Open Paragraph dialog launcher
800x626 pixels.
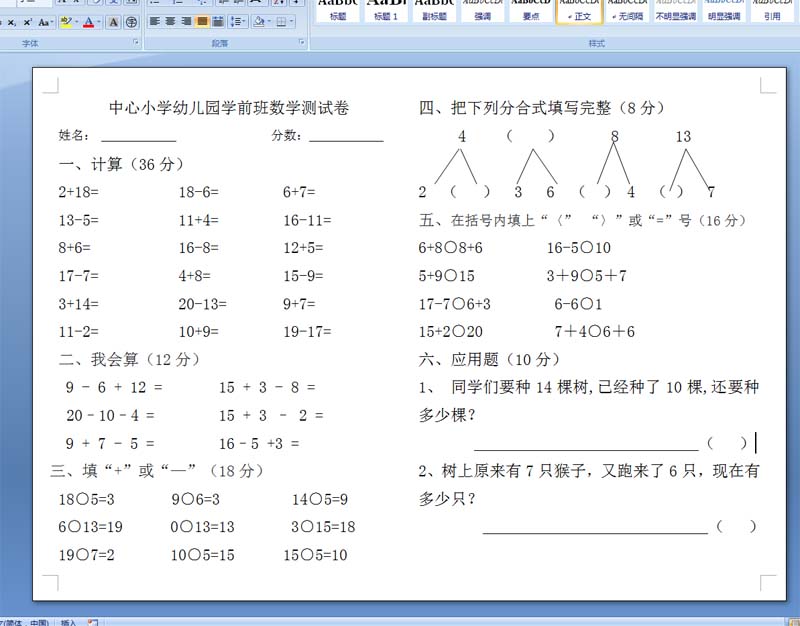[302, 43]
